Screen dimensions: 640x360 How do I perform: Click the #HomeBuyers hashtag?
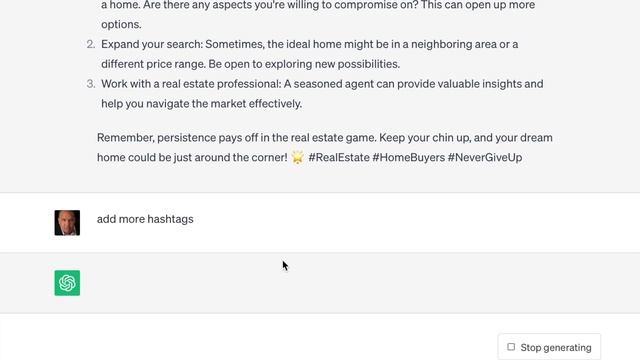[409, 158]
